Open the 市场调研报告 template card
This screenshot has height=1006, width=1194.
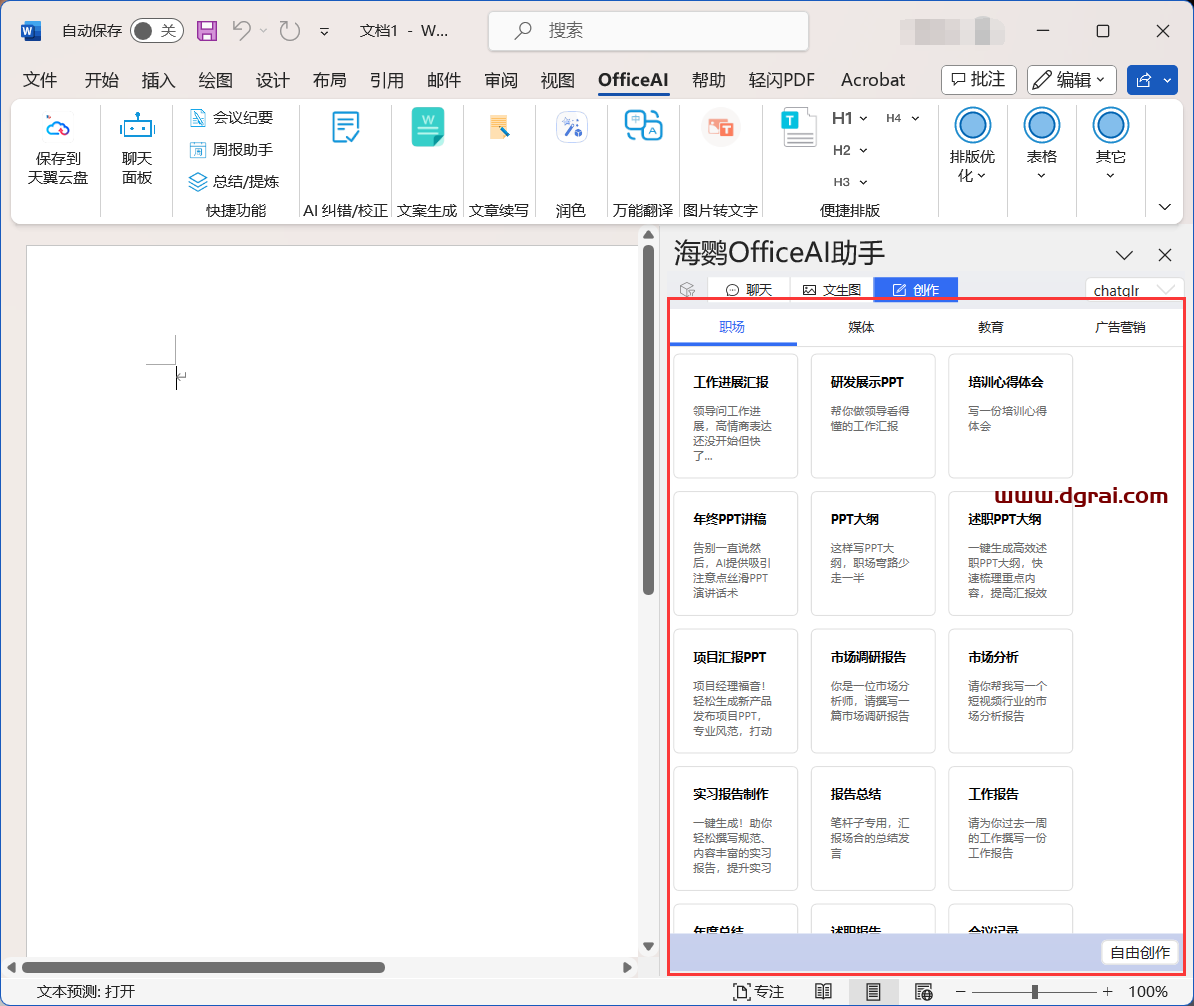(x=873, y=691)
